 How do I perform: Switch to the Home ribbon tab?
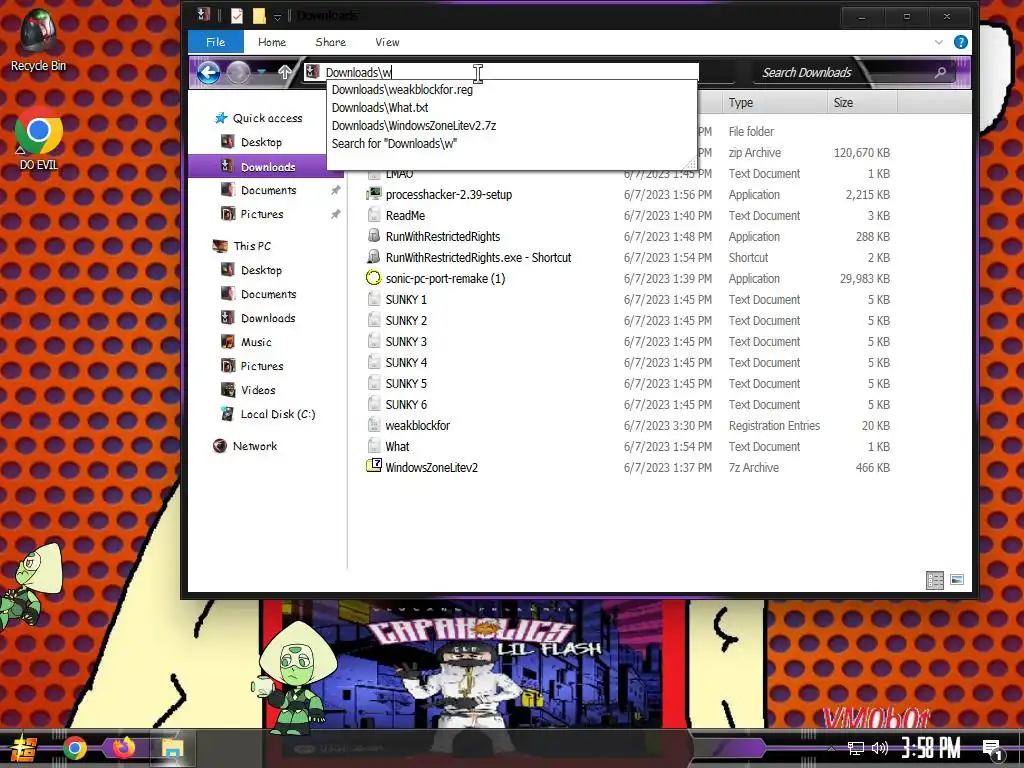pos(272,42)
